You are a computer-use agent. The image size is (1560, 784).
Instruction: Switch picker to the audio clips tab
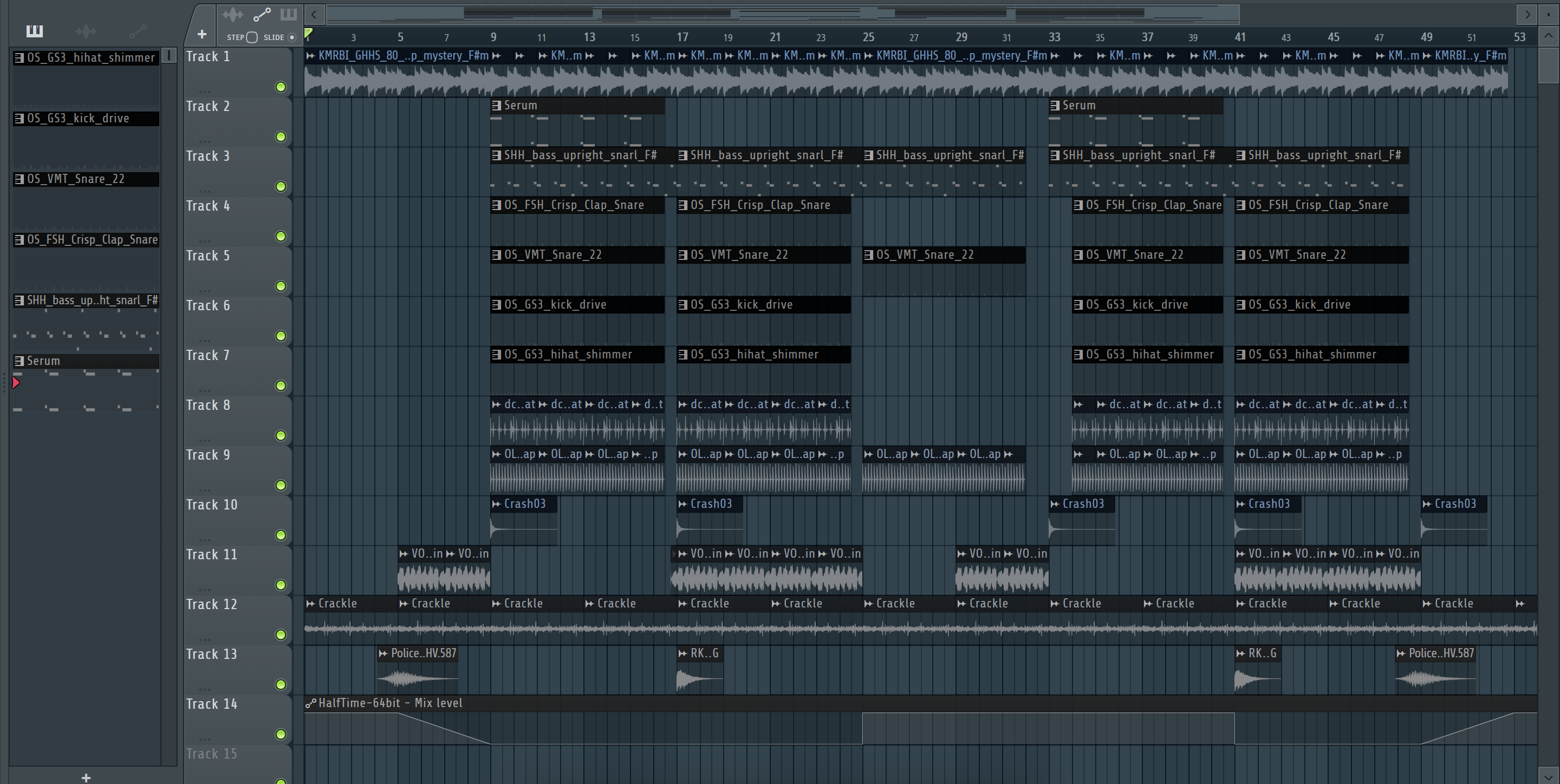(86, 31)
